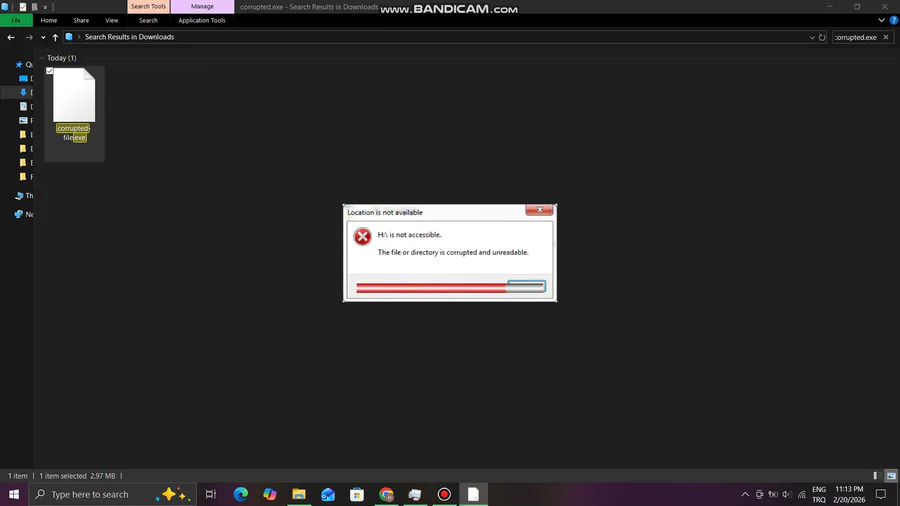This screenshot has height=506, width=900.
Task: Open the Windows Start menu
Action: pyautogui.click(x=14, y=494)
